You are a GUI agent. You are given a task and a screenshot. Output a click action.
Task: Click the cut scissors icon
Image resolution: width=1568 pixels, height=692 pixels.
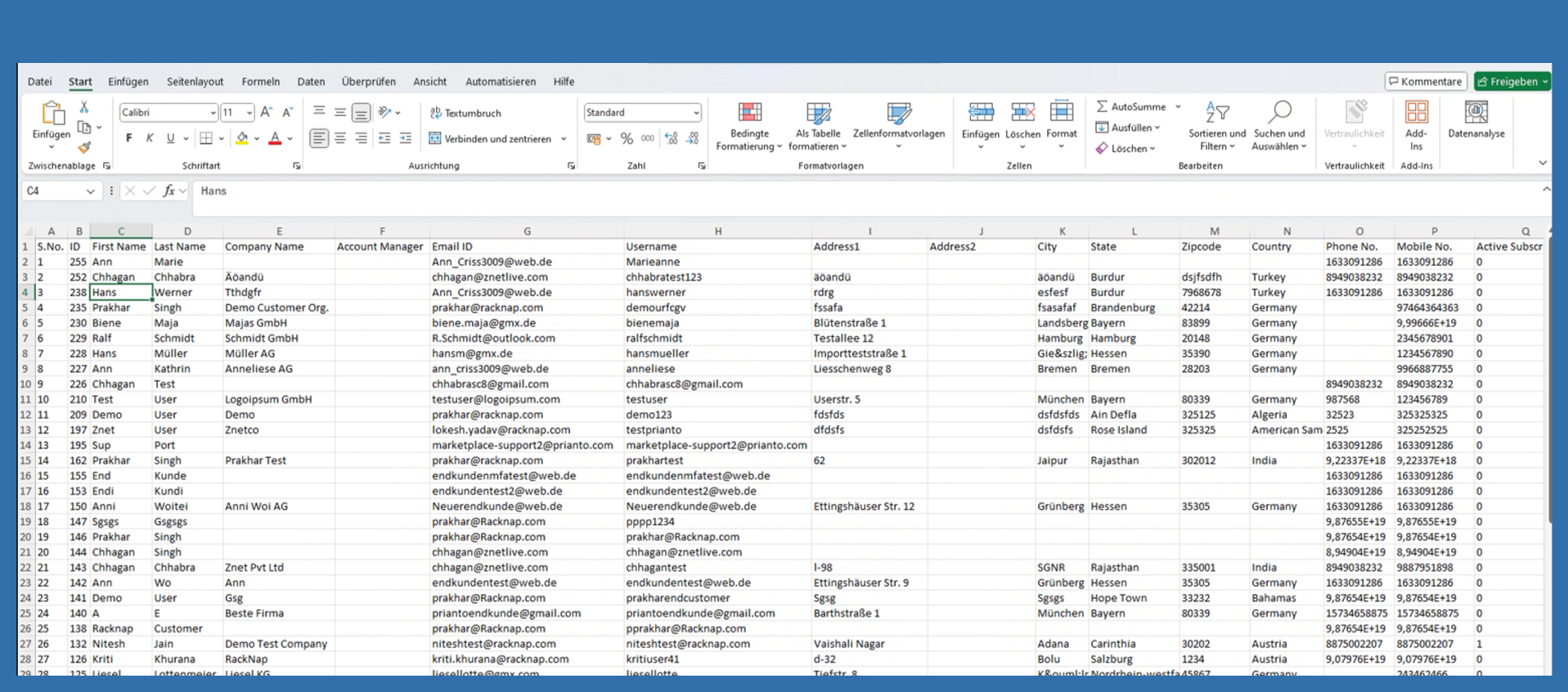[x=83, y=107]
